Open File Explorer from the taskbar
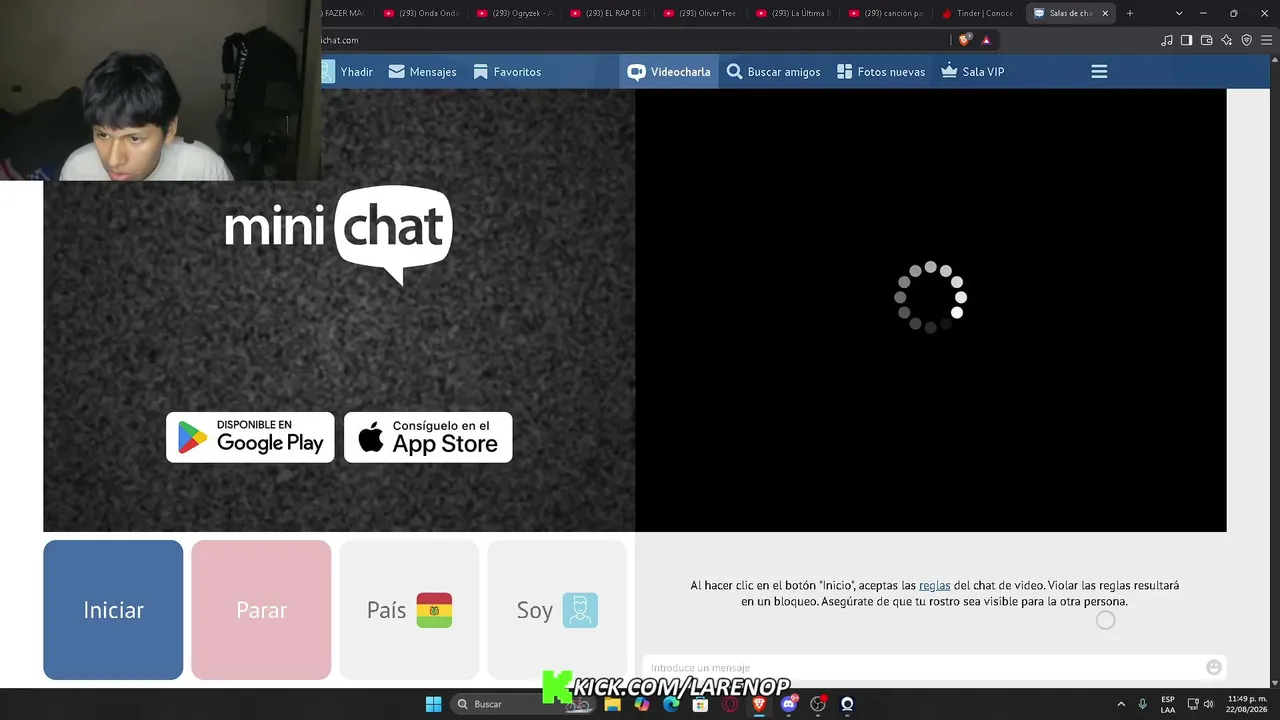 tap(612, 704)
